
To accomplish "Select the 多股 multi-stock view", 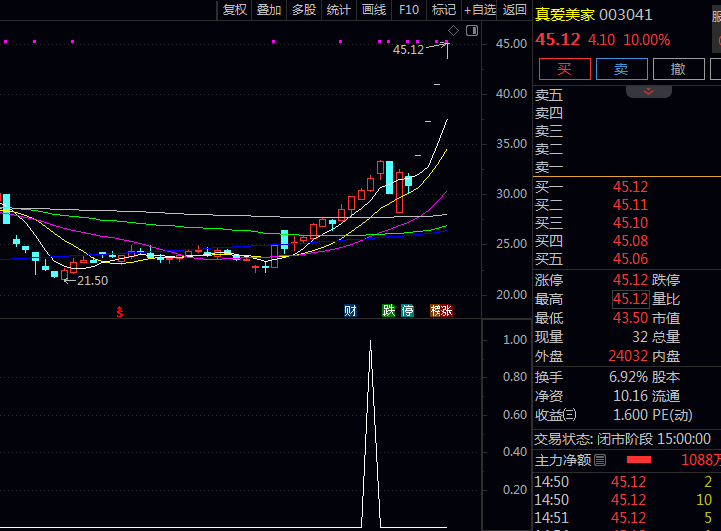I will pyautogui.click(x=303, y=10).
